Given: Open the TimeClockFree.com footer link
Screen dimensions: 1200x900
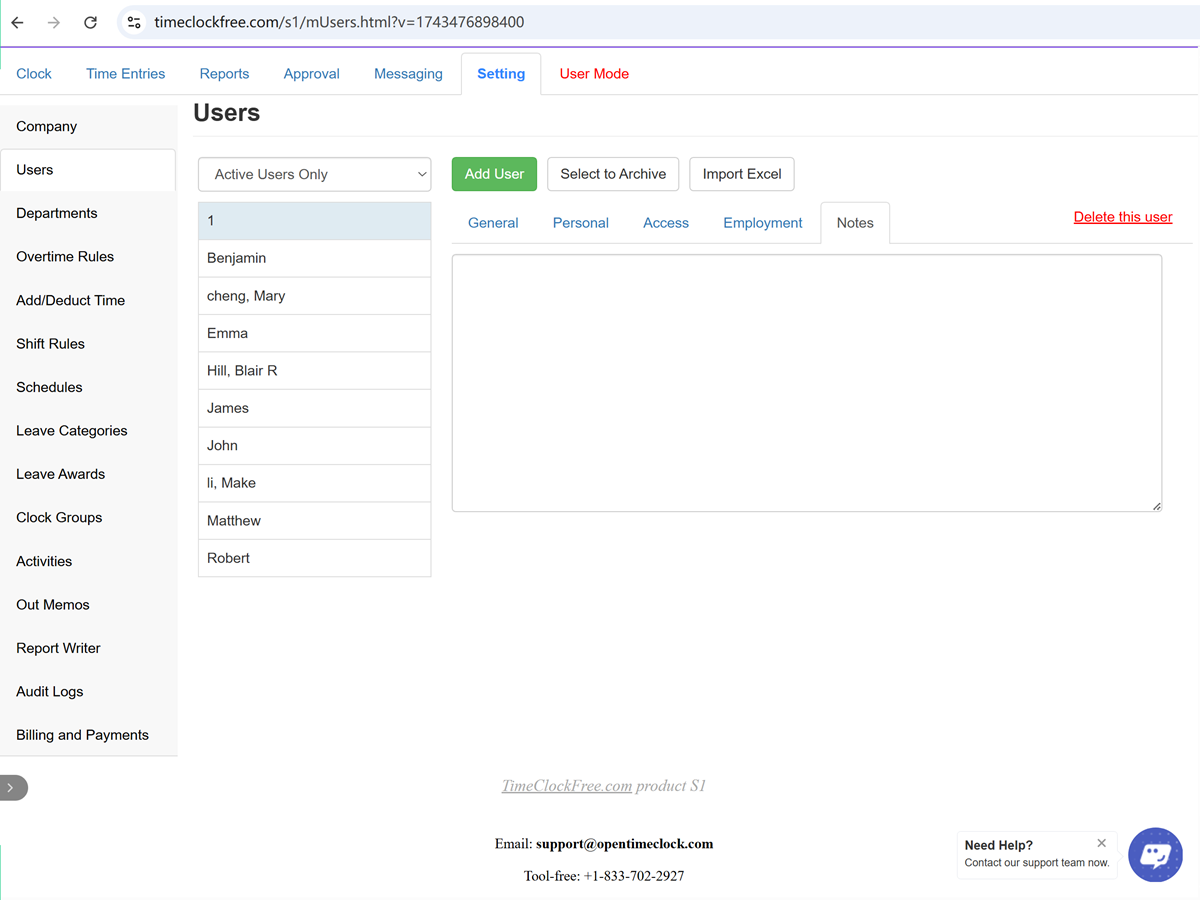Looking at the screenshot, I should point(567,786).
